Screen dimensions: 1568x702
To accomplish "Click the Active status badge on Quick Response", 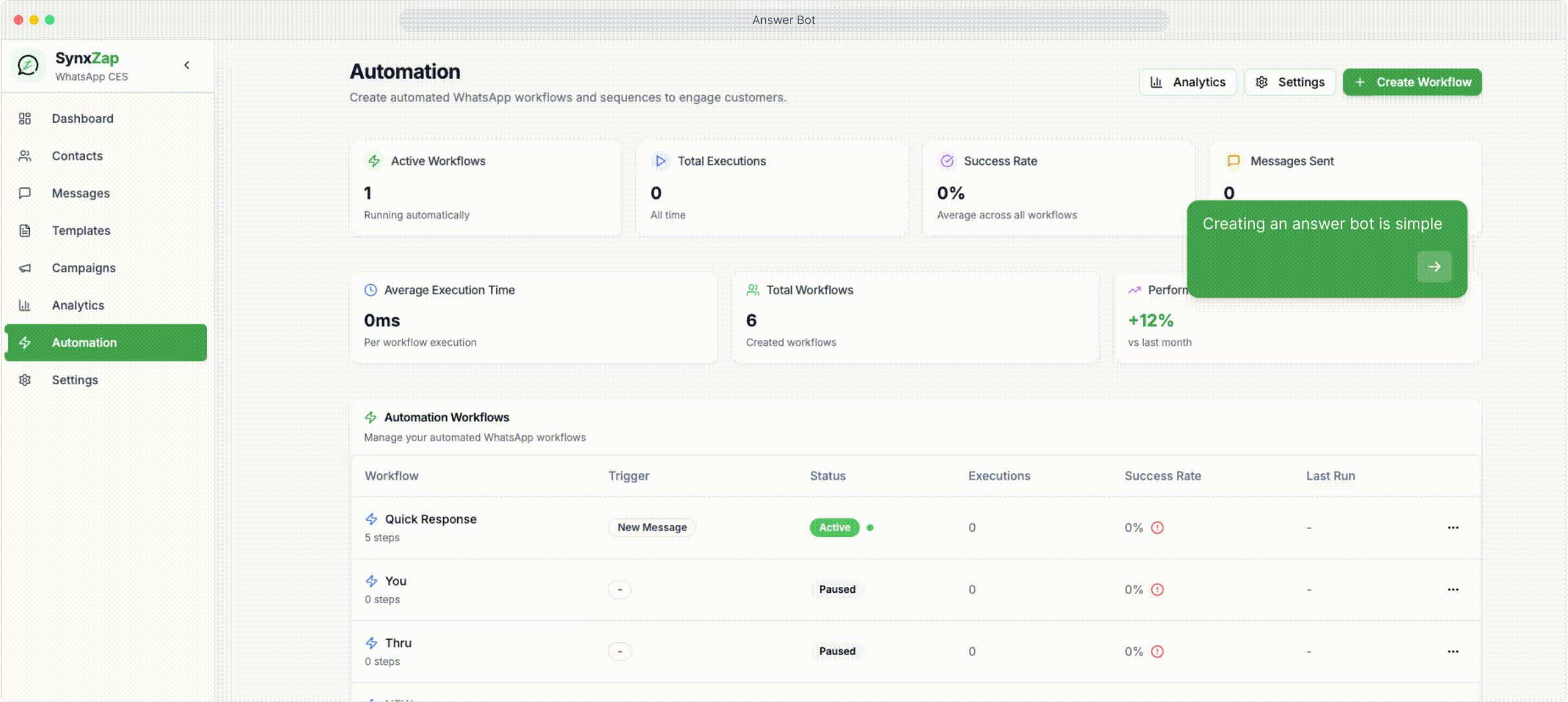I will tap(835, 528).
